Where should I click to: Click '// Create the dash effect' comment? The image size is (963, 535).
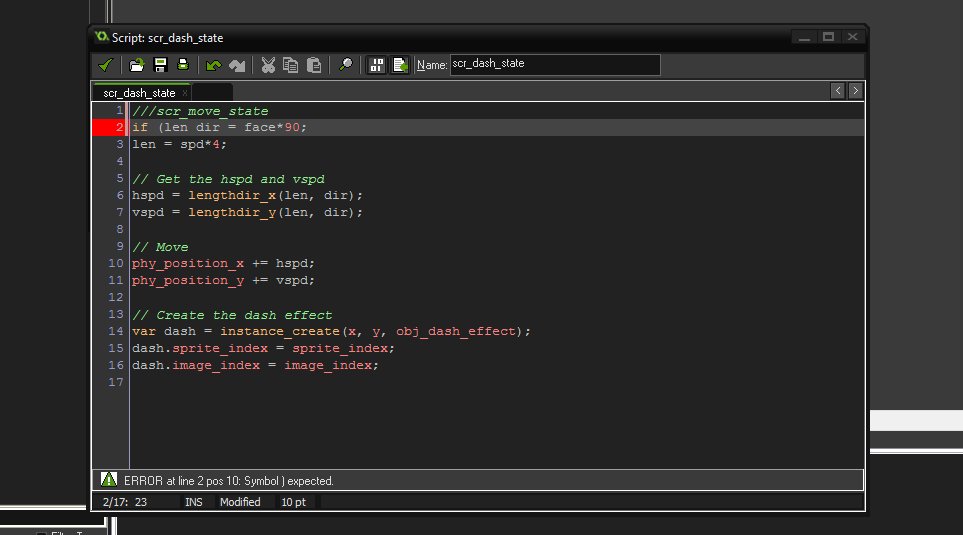[232, 315]
